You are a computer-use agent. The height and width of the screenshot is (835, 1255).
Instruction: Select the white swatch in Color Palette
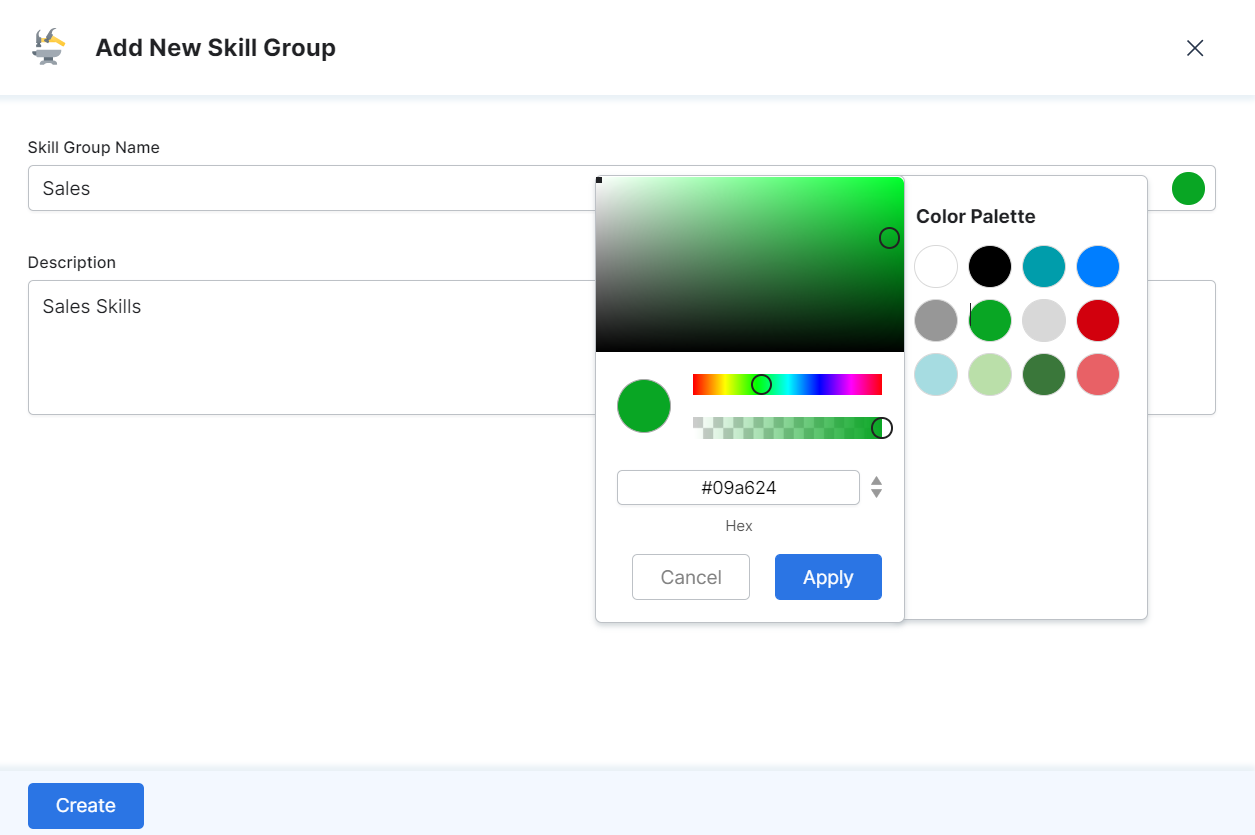(x=936, y=266)
